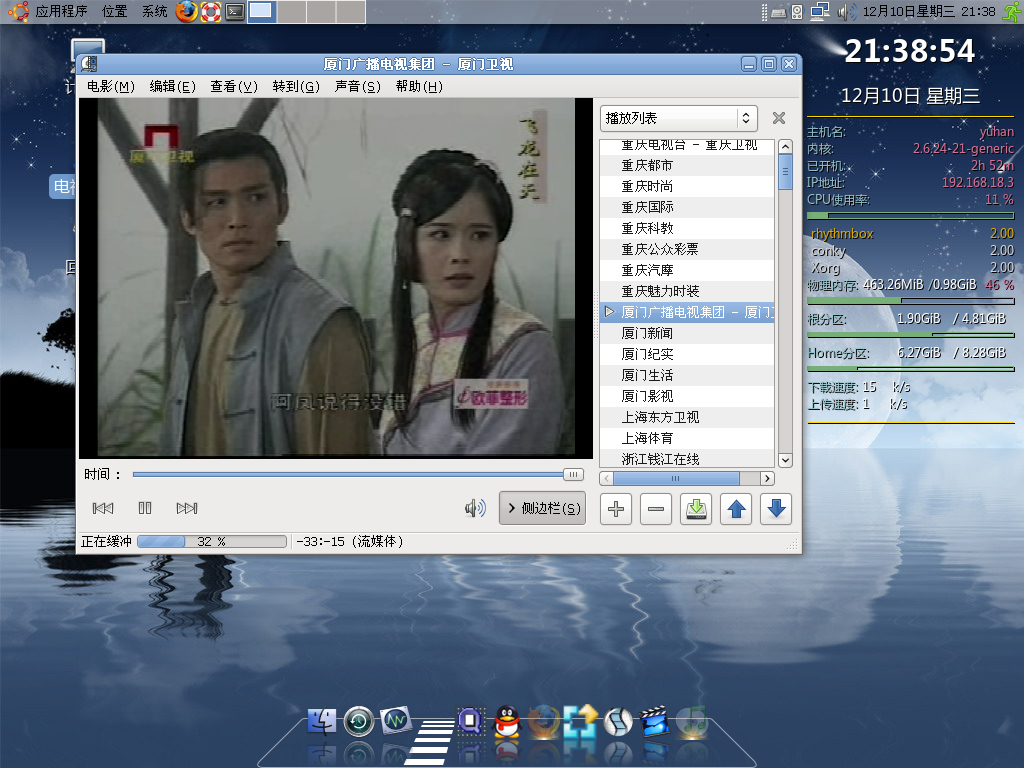Switch to the second workspace in pager
The image size is (1024, 768).
tap(291, 12)
